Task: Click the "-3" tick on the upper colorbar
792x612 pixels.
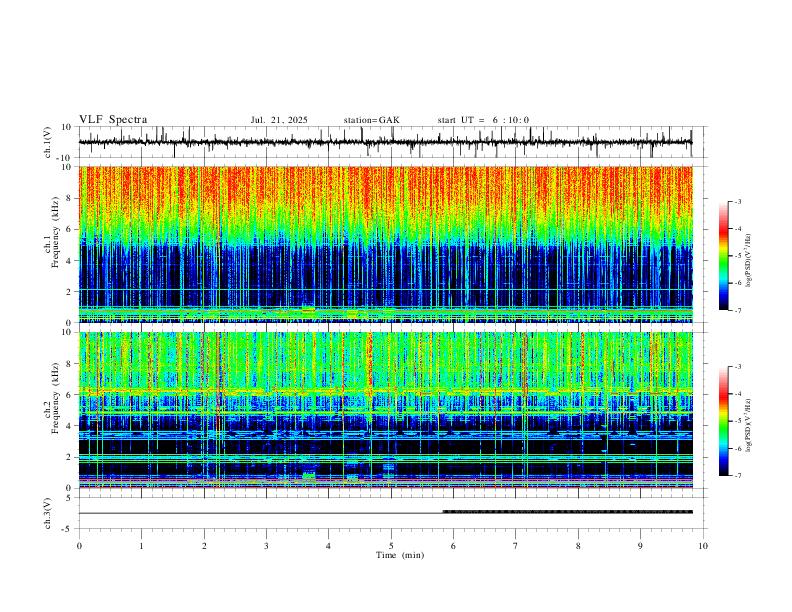Action: click(x=738, y=201)
